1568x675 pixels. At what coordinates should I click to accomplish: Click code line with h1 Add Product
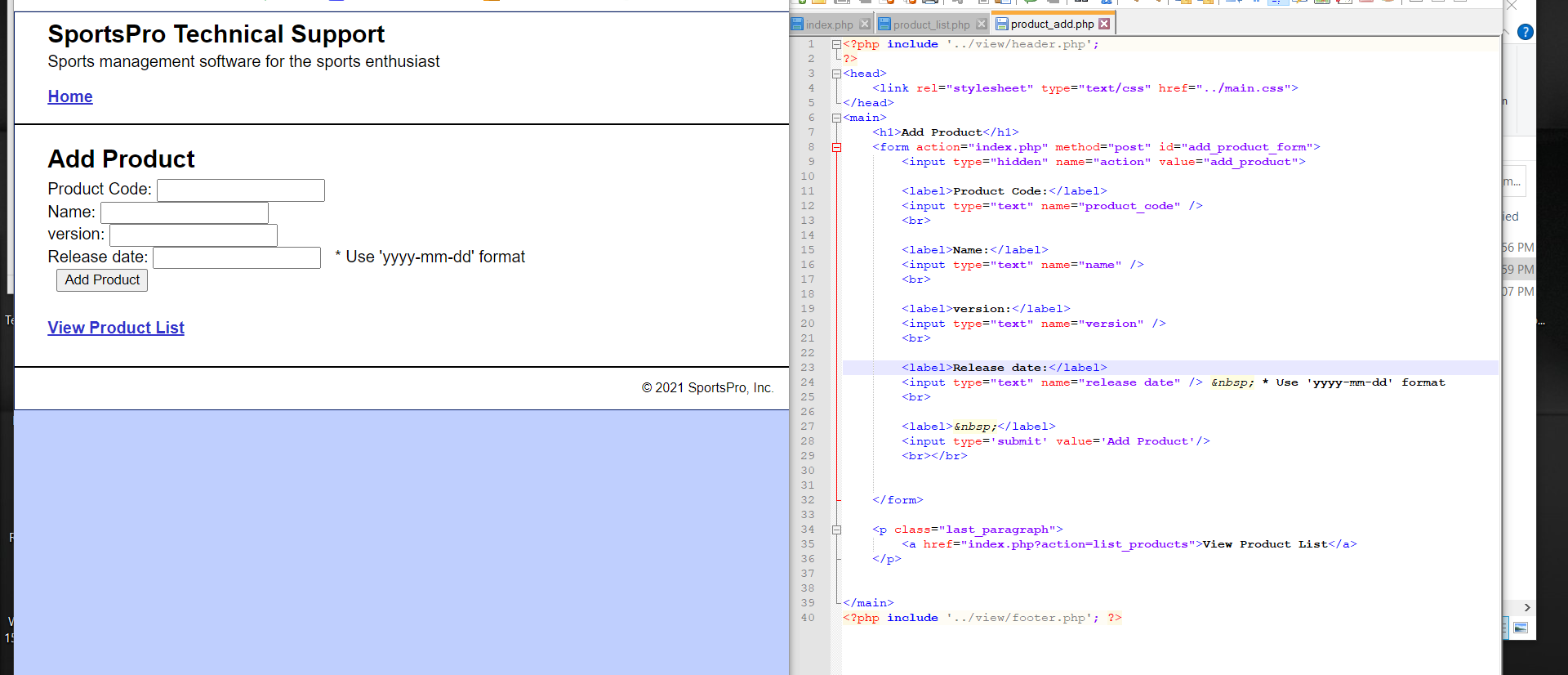coord(946,132)
